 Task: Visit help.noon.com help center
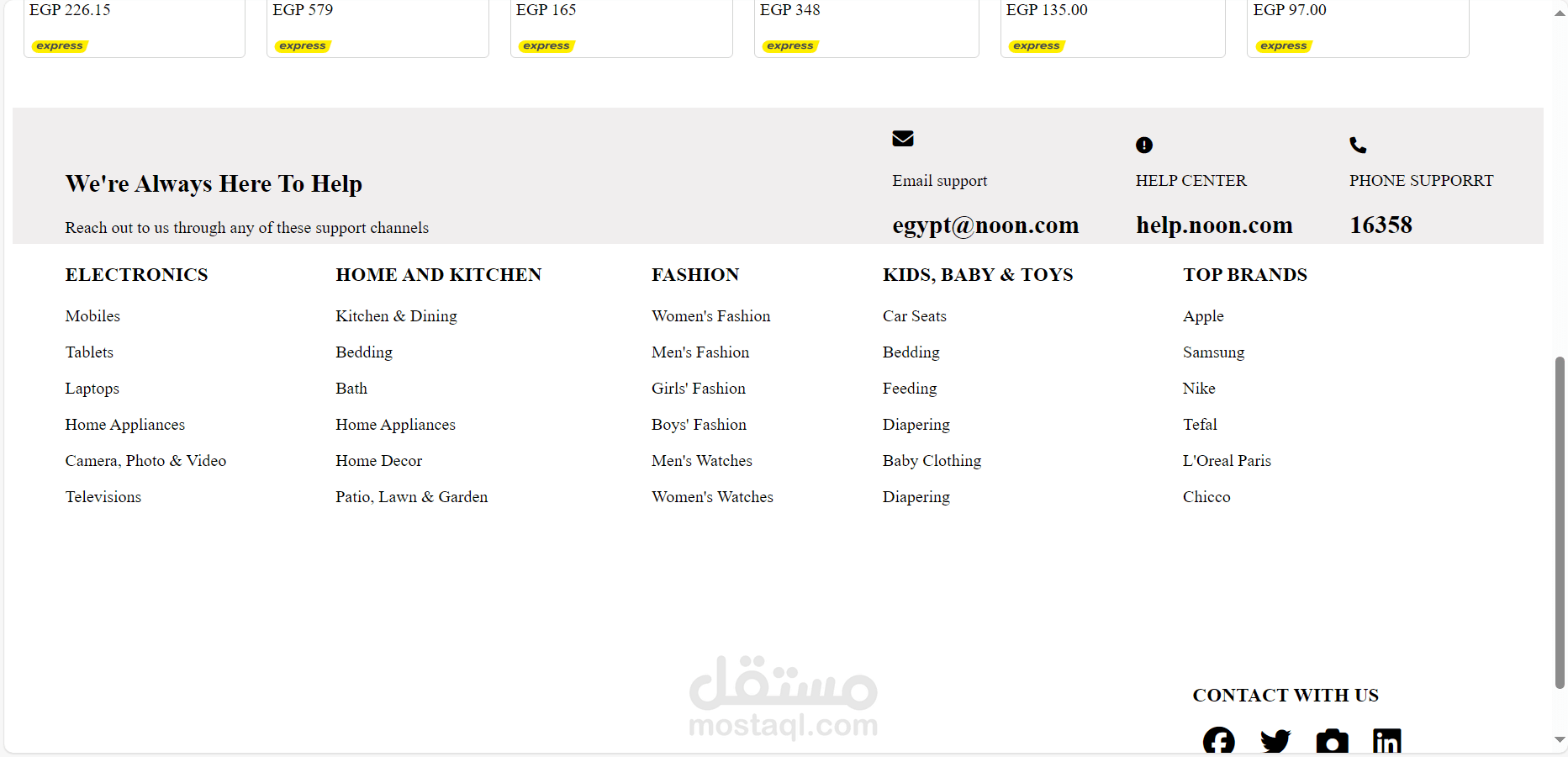[1214, 225]
